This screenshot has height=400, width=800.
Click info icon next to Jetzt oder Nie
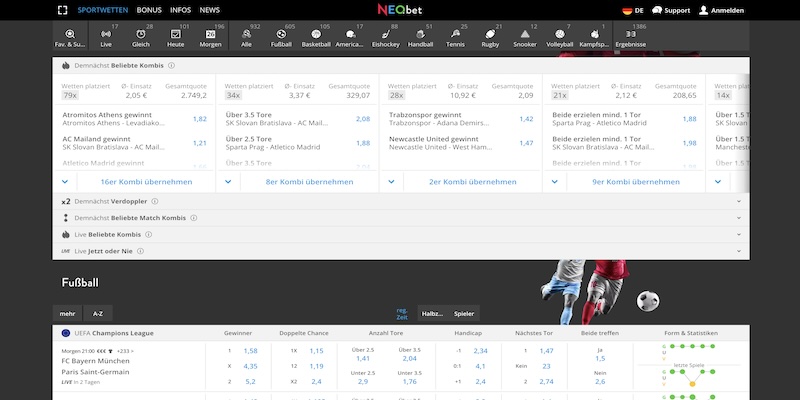click(140, 252)
